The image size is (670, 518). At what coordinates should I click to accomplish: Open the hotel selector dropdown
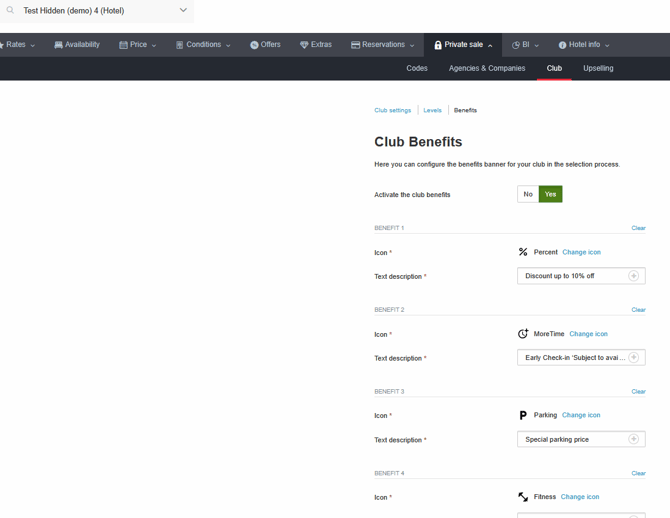pyautogui.click(x=183, y=10)
